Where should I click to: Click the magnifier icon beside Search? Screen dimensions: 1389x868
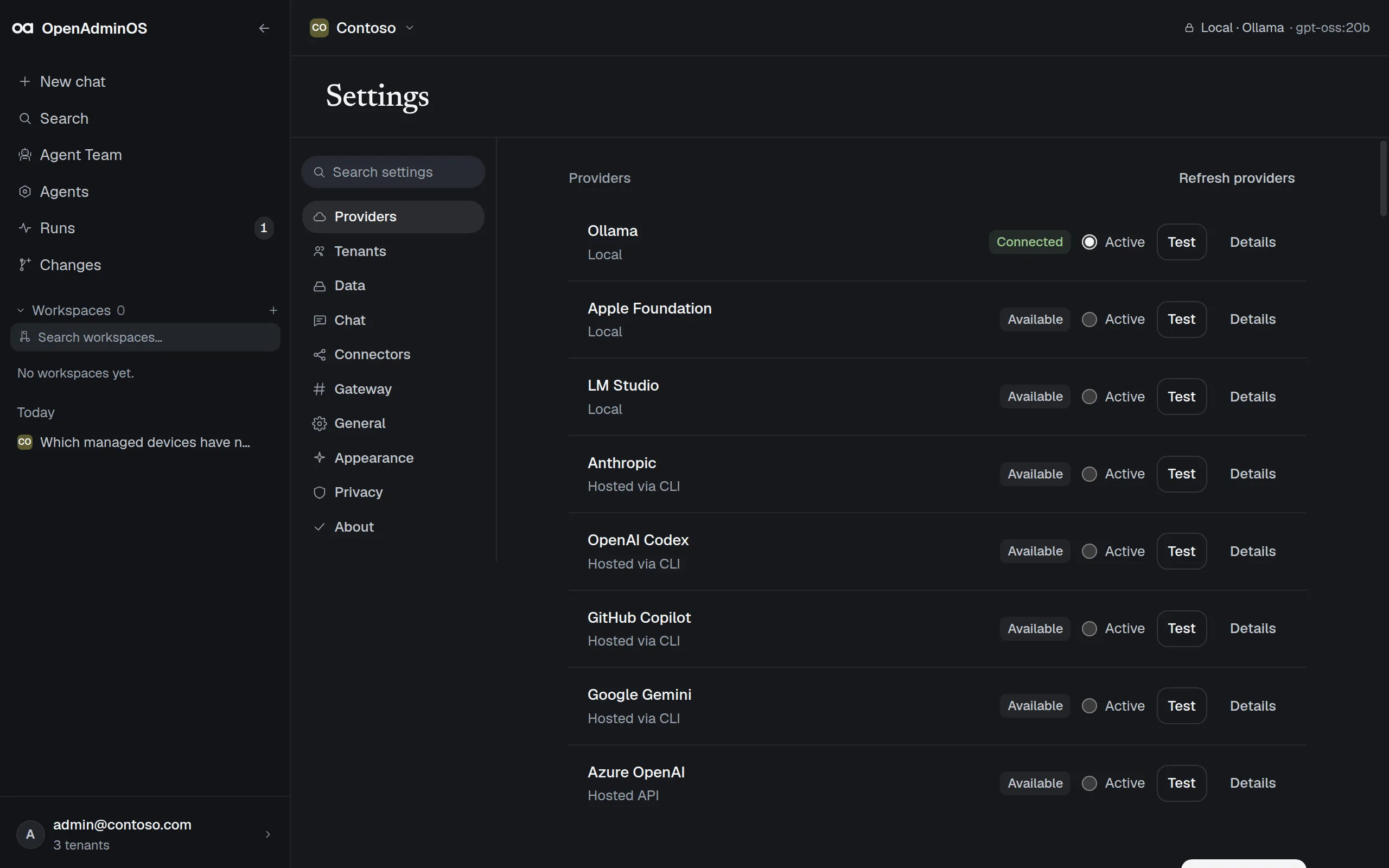coord(24,118)
